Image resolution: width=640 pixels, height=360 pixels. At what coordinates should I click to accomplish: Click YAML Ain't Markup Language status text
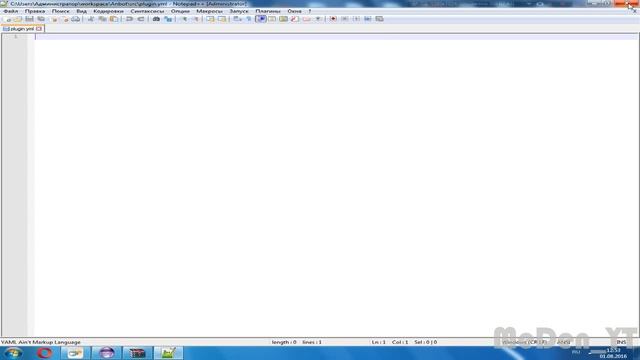(40, 342)
